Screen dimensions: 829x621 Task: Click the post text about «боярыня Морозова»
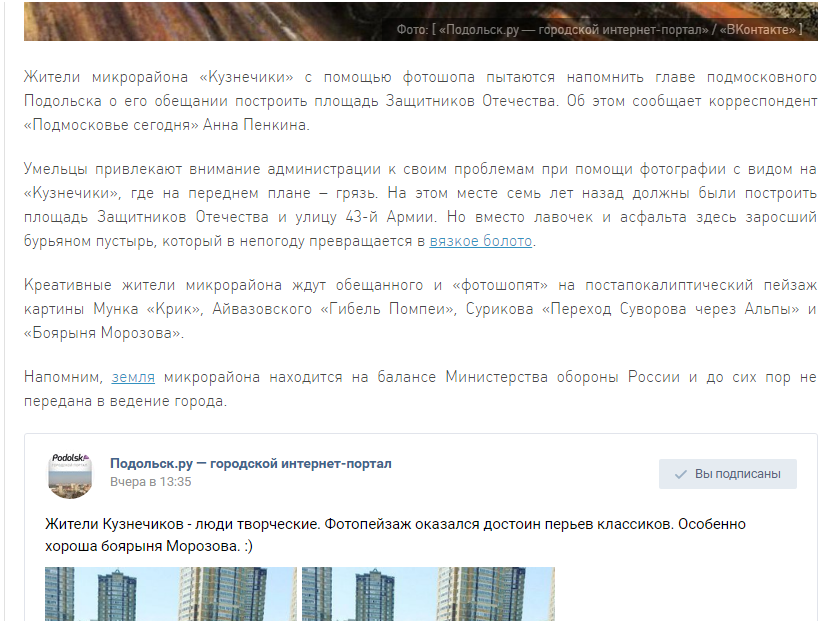[x=395, y=533]
